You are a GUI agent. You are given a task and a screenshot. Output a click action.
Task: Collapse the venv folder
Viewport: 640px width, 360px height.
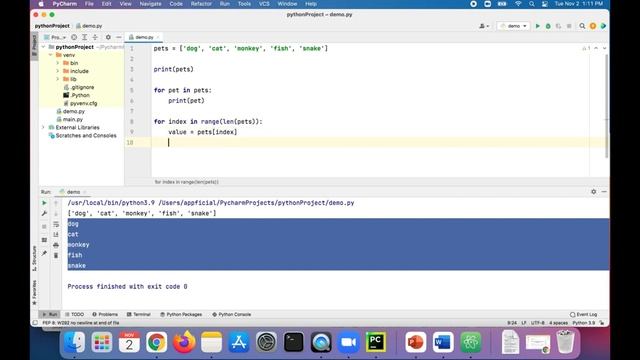tap(51, 55)
